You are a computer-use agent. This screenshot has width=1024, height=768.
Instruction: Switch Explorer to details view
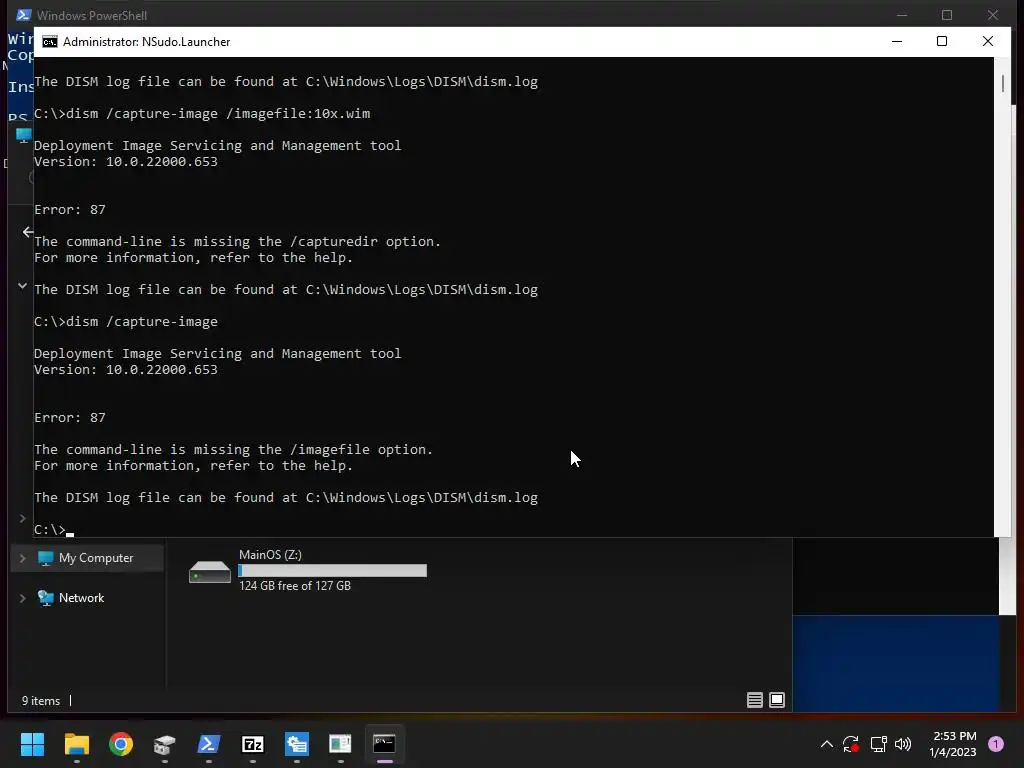755,700
